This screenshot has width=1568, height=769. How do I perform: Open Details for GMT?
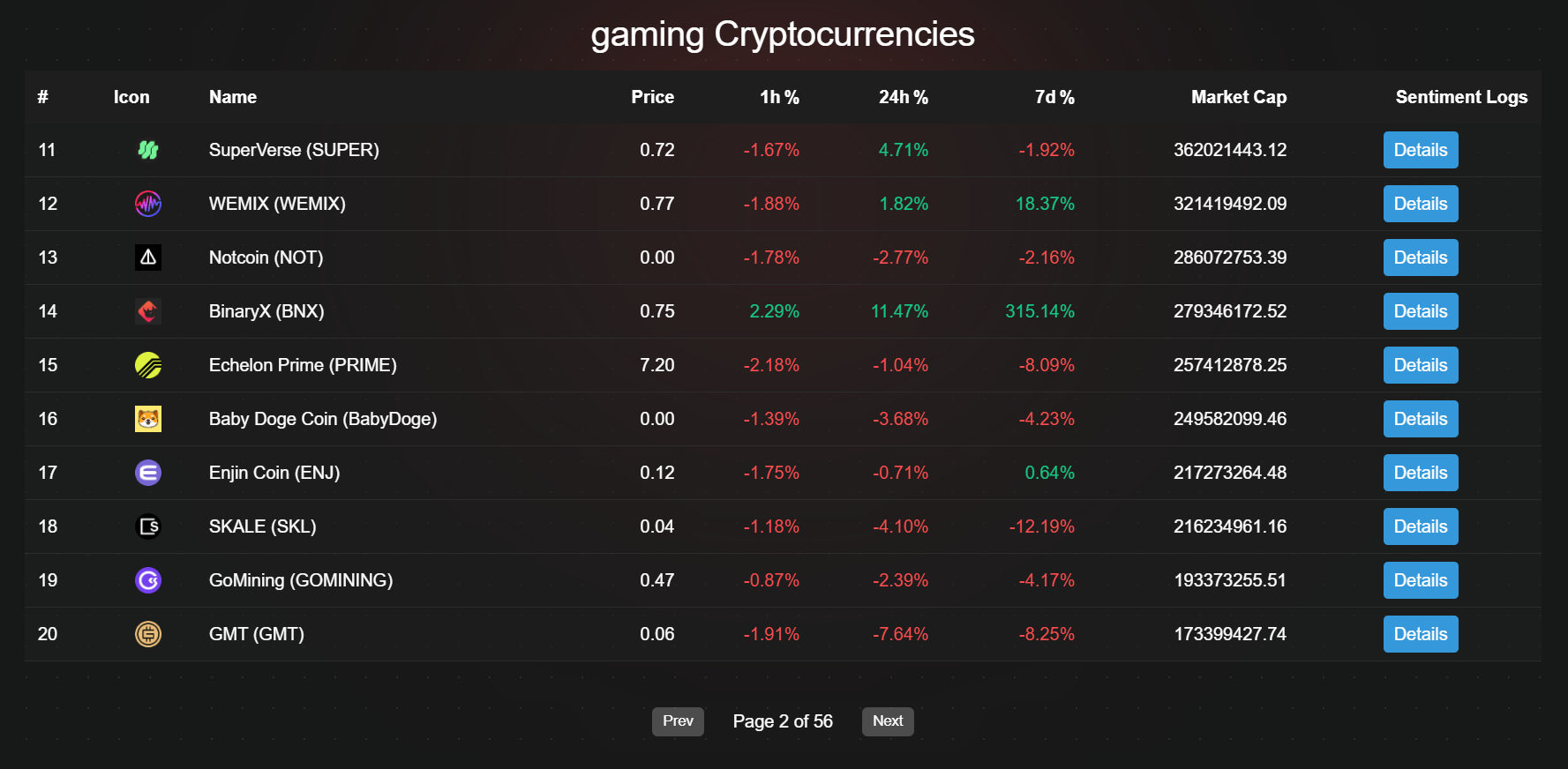point(1420,634)
